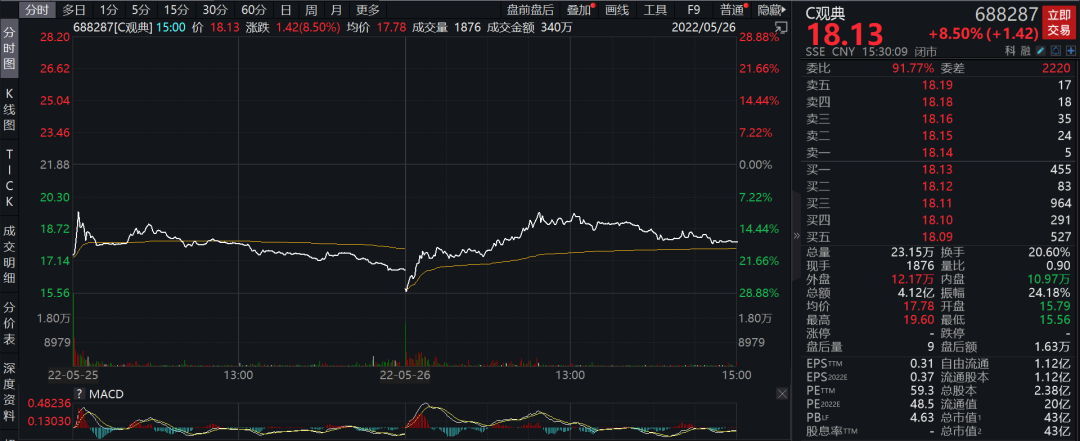Screen dimensions: 1080x441
Task: Click the red 立即交易 button
Action: (1057, 22)
